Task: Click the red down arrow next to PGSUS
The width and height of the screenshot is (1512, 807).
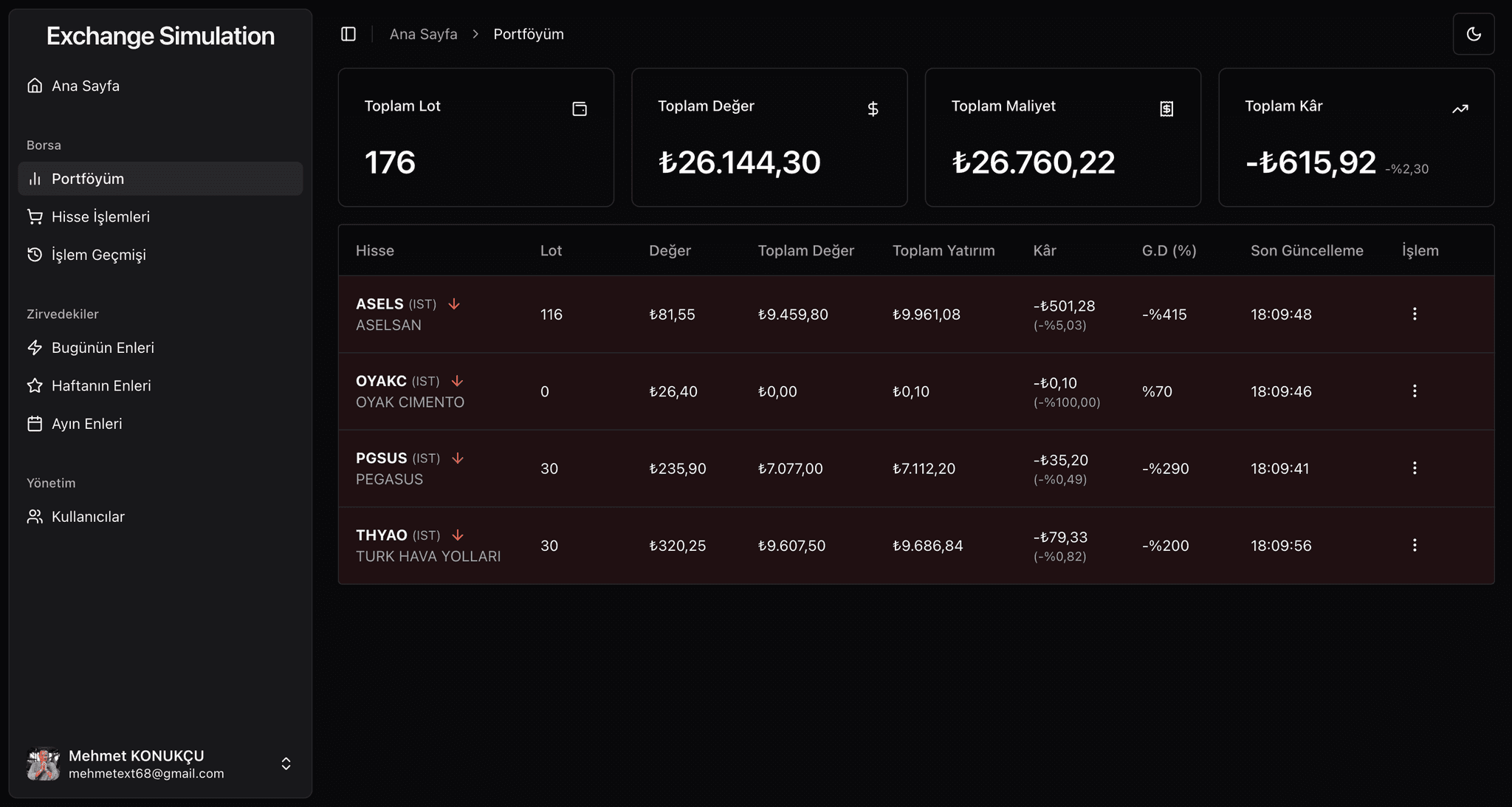Action: tap(458, 459)
